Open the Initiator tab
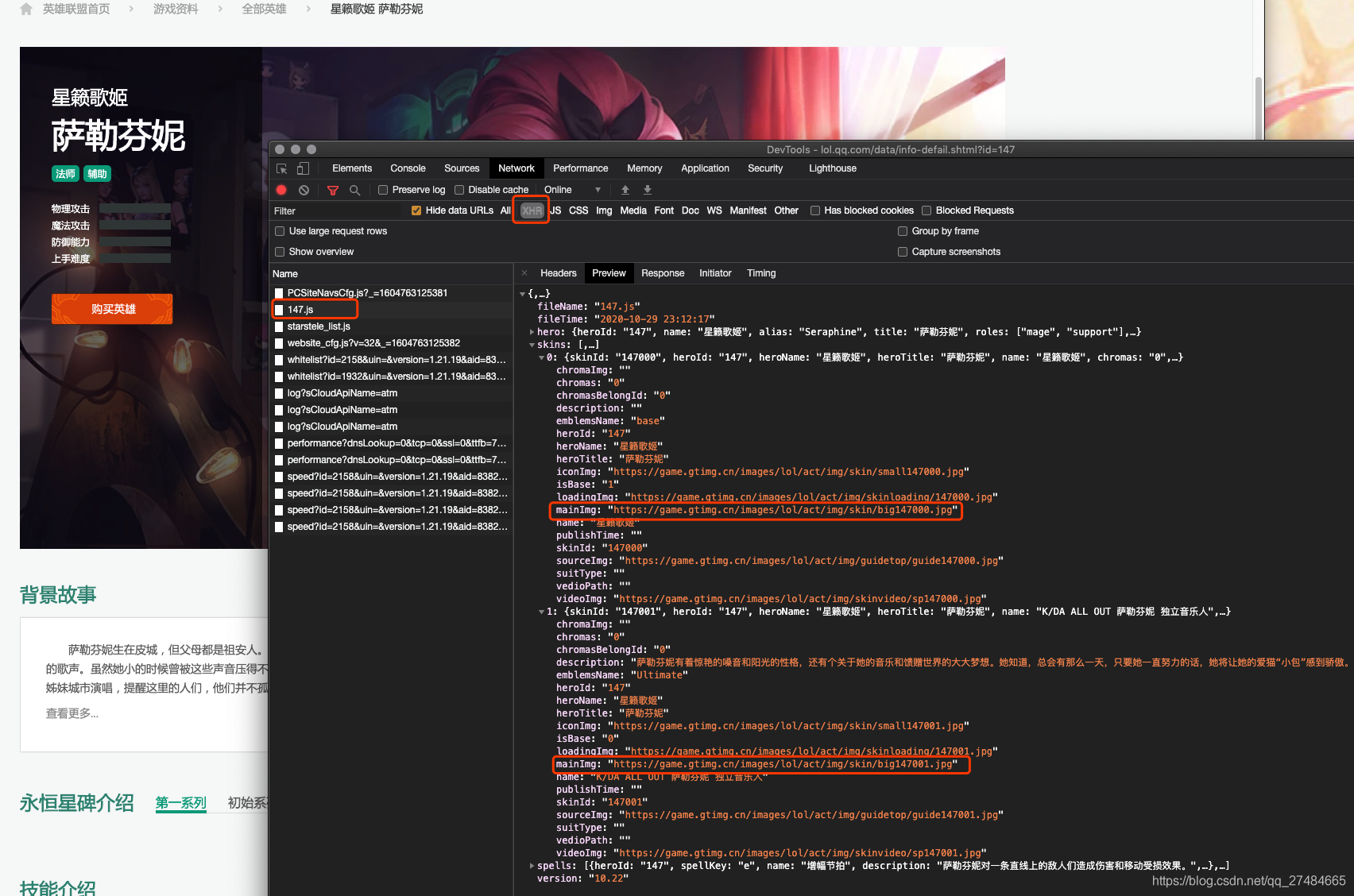This screenshot has height=896, width=1354. tap(715, 273)
